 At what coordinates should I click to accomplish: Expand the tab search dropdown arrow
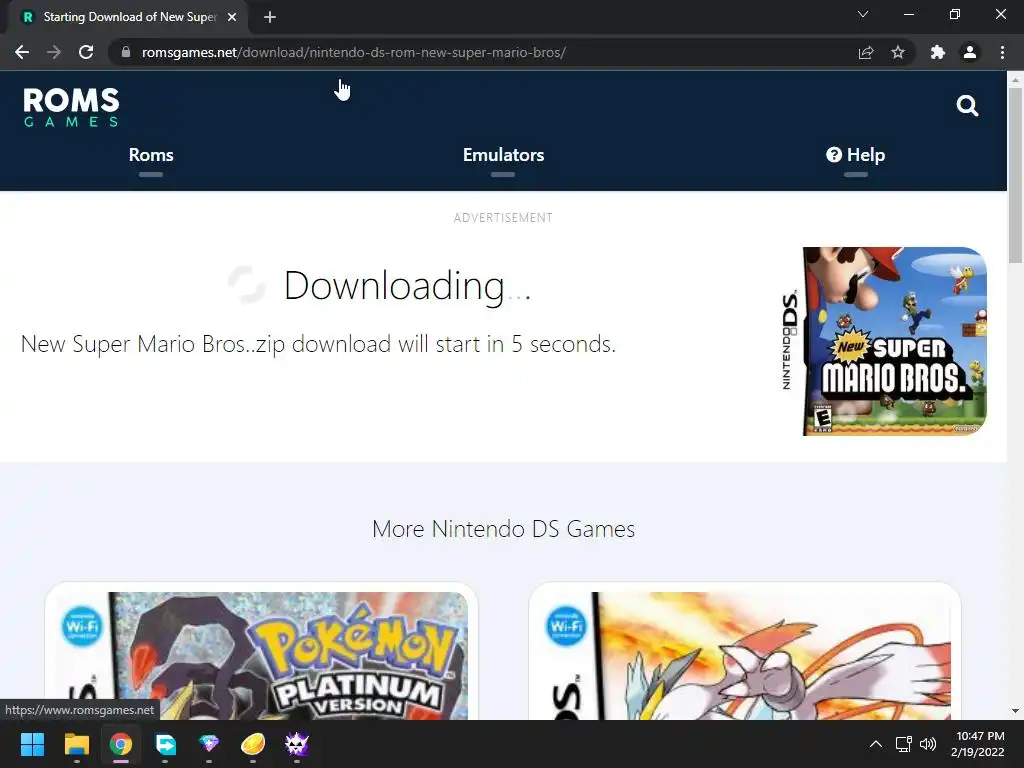863,14
